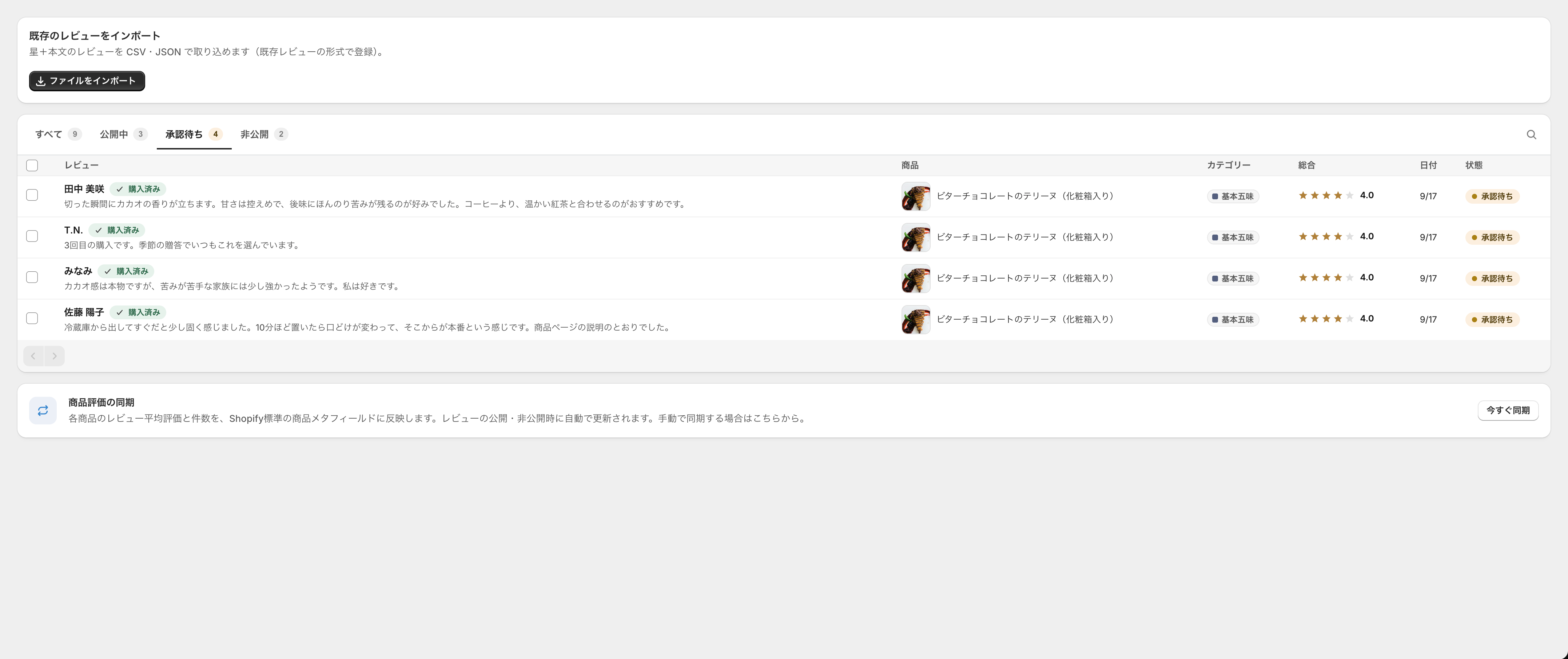Go to previous page with left chevron
The width and height of the screenshot is (1568, 659).
click(33, 356)
